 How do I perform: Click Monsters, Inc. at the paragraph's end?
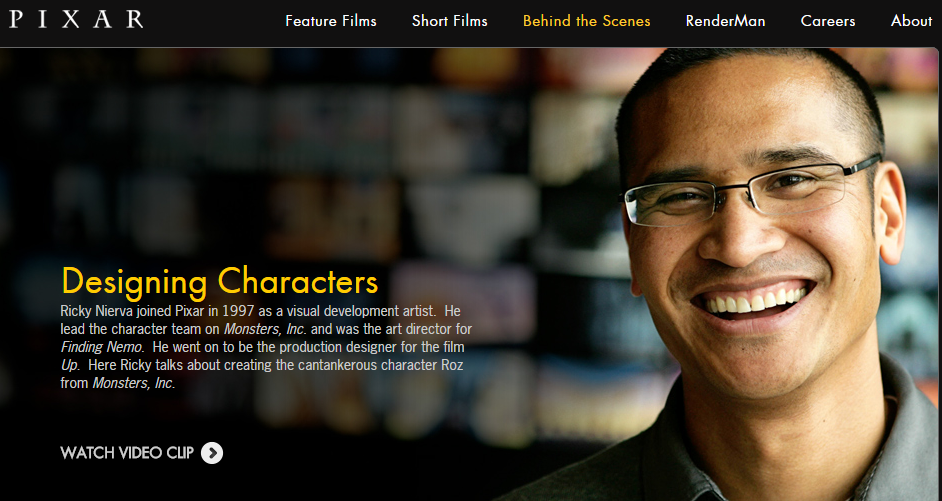[x=133, y=383]
